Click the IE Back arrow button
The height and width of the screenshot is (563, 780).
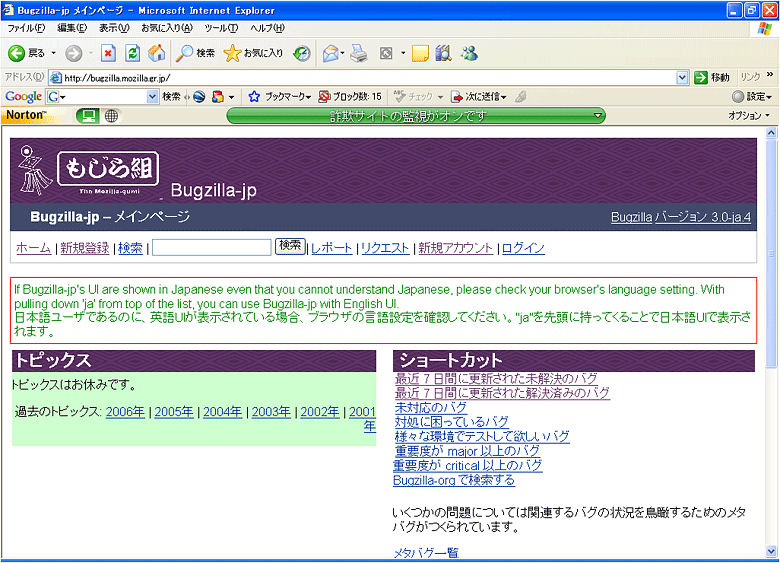16,53
